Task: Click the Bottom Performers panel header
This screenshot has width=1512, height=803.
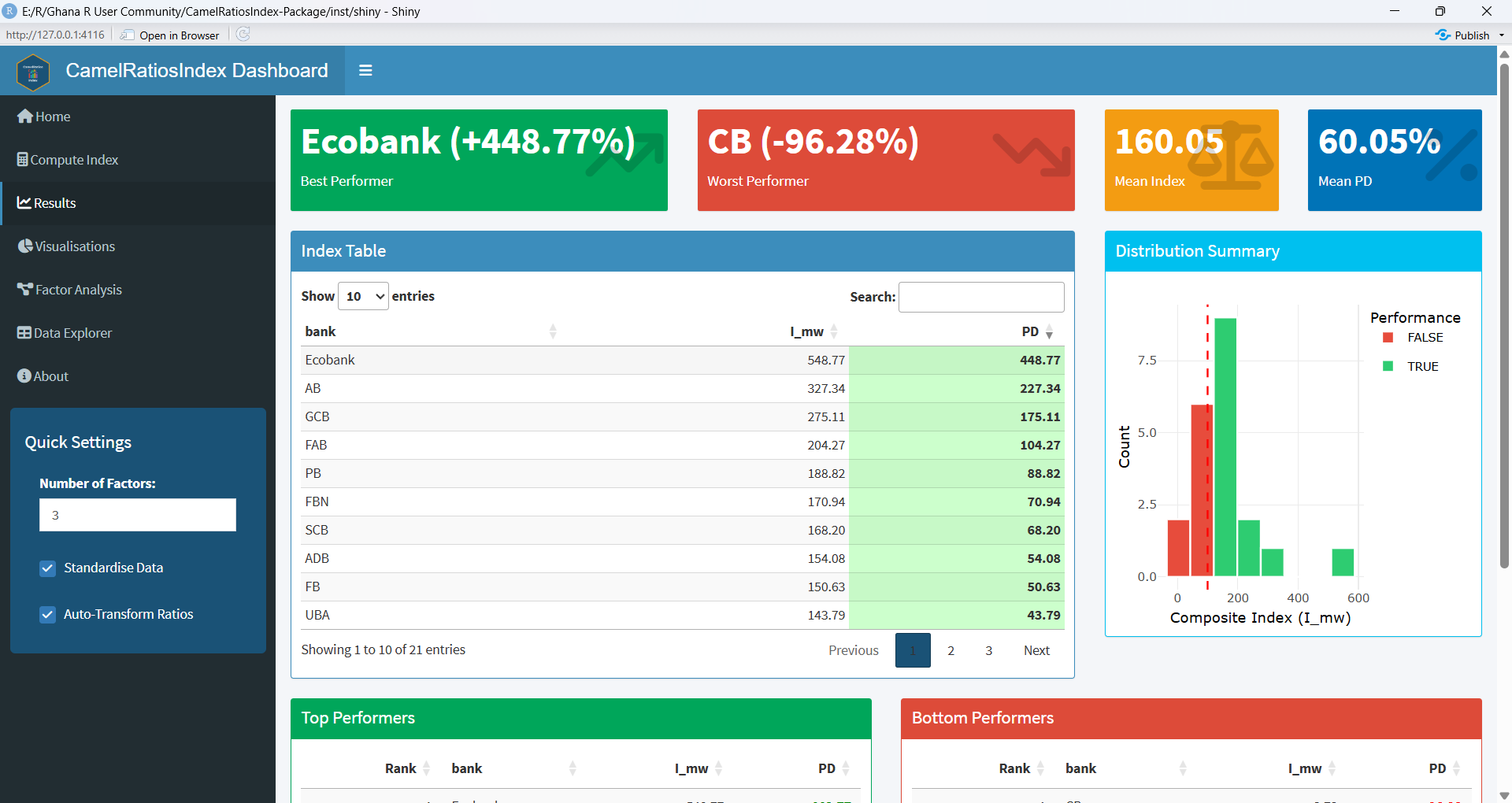Action: click(1191, 718)
